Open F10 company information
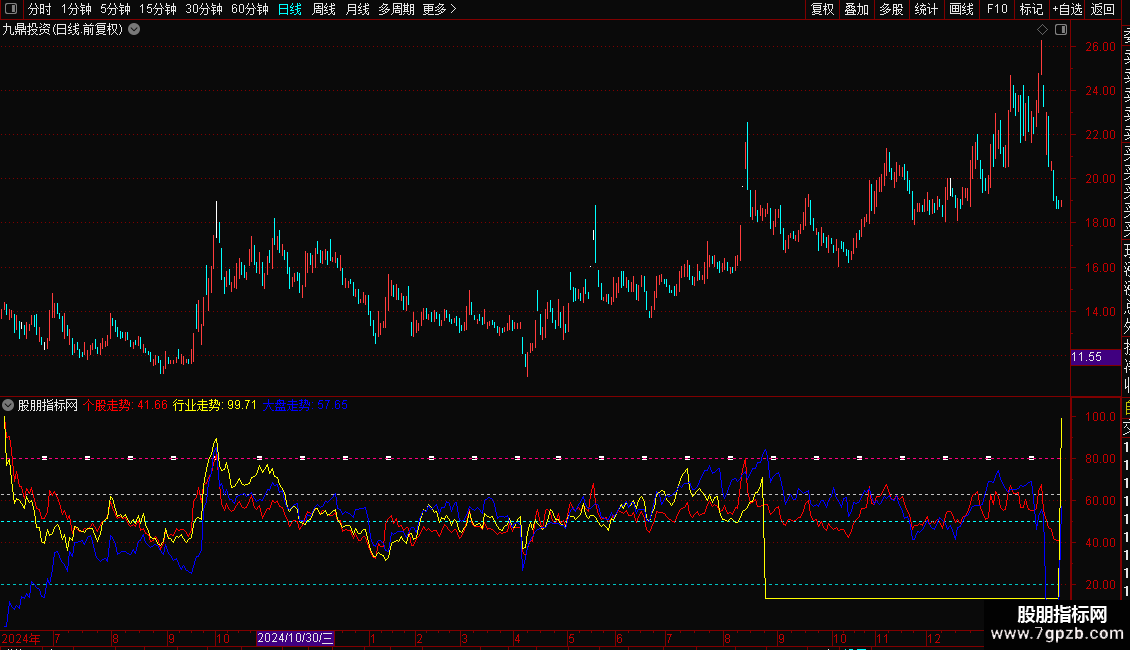This screenshot has height=650, width=1130. (x=997, y=9)
